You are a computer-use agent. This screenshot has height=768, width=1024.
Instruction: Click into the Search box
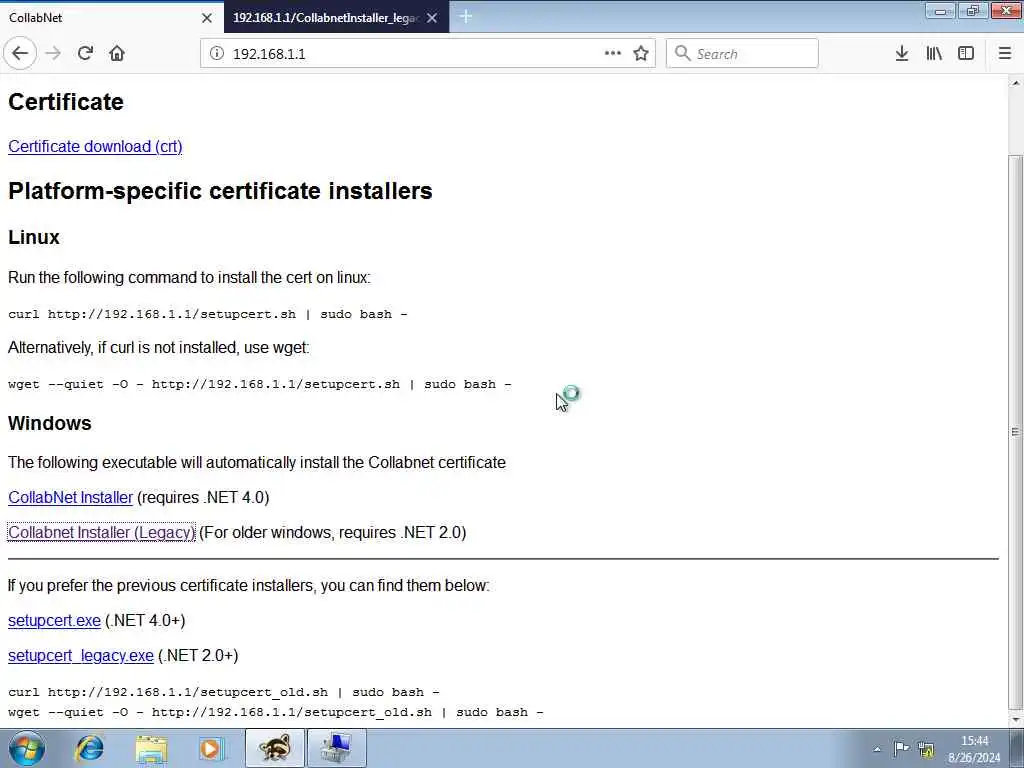pyautogui.click(x=742, y=54)
